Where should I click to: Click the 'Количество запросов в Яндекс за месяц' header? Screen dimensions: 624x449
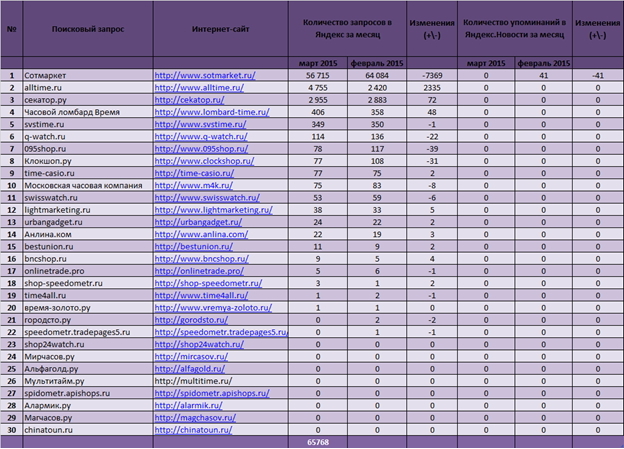pos(347,29)
